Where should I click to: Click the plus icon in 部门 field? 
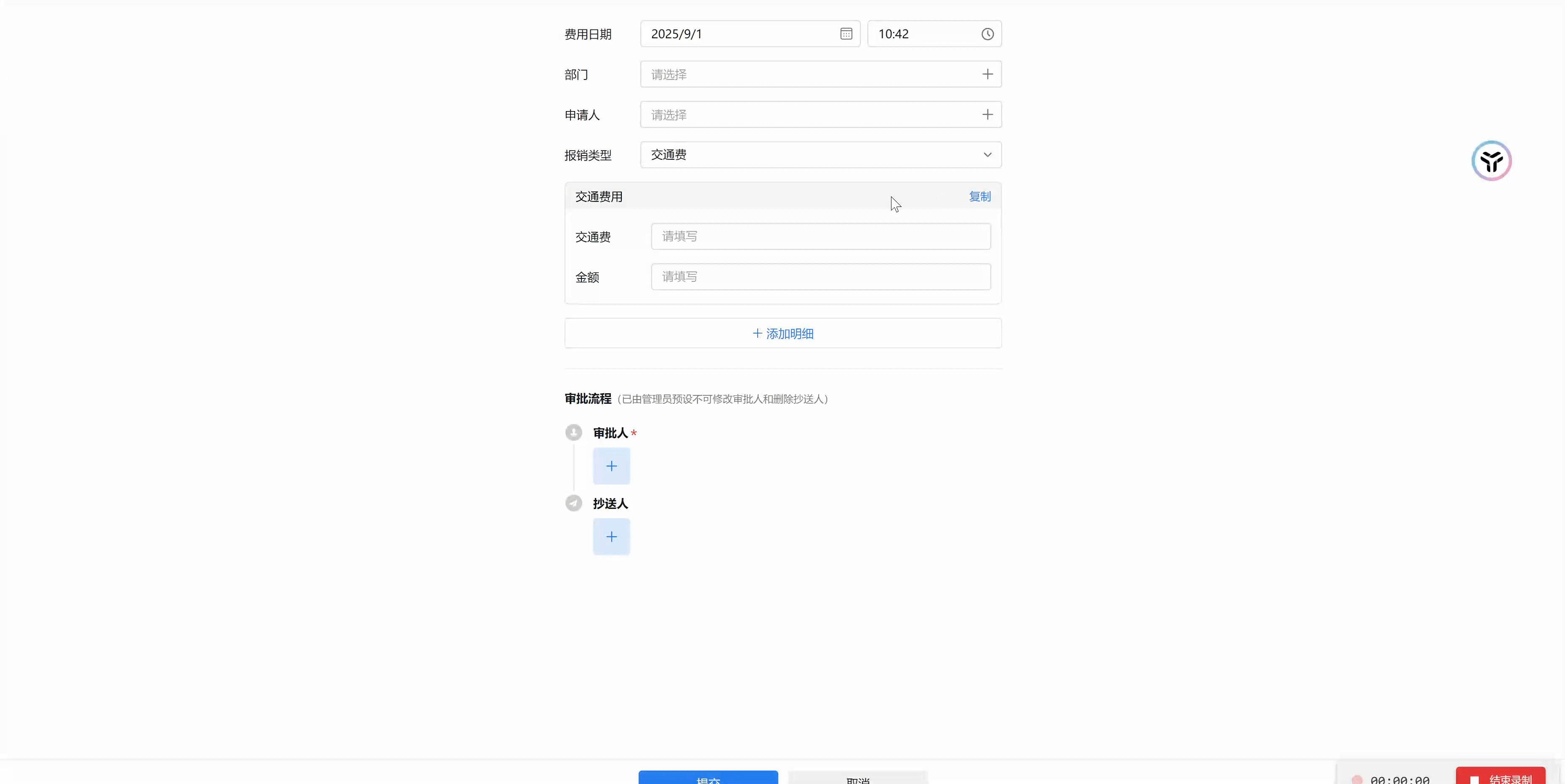[x=987, y=74]
